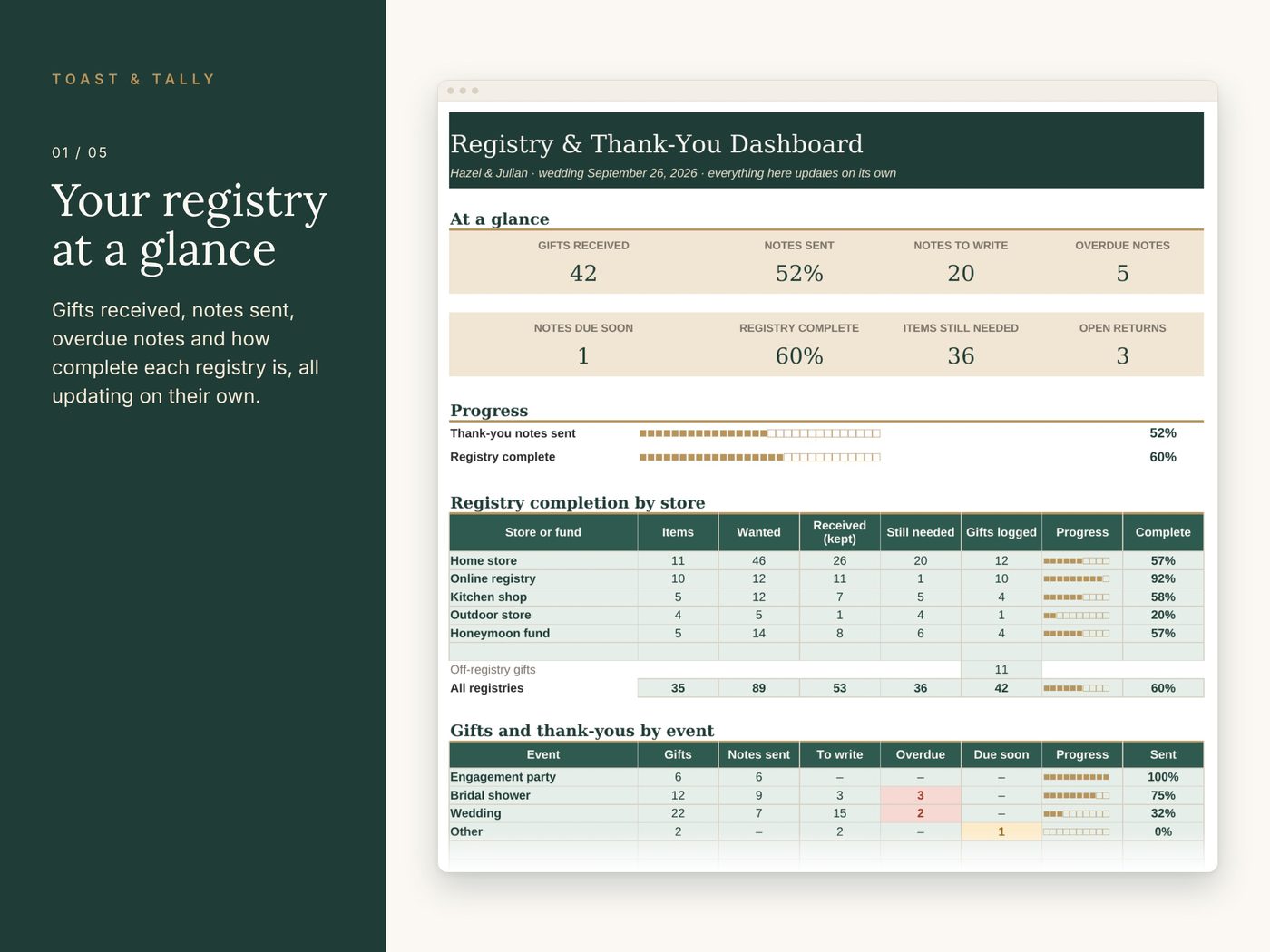Click the Gifts logged column header
This screenshot has width=1270, height=952.
coord(1001,532)
